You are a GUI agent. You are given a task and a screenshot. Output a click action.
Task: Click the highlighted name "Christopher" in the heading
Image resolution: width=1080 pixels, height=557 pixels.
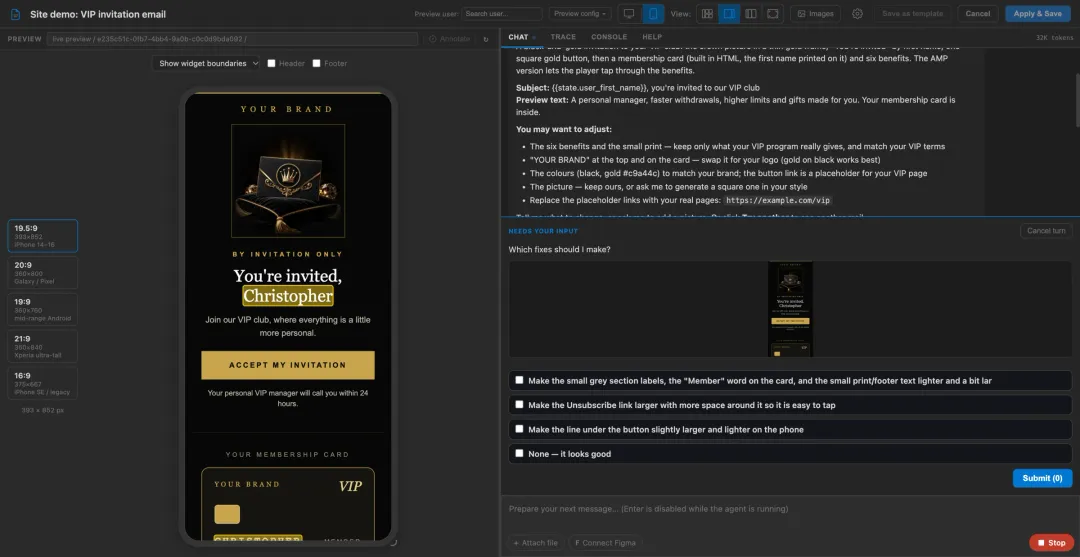click(x=288, y=296)
